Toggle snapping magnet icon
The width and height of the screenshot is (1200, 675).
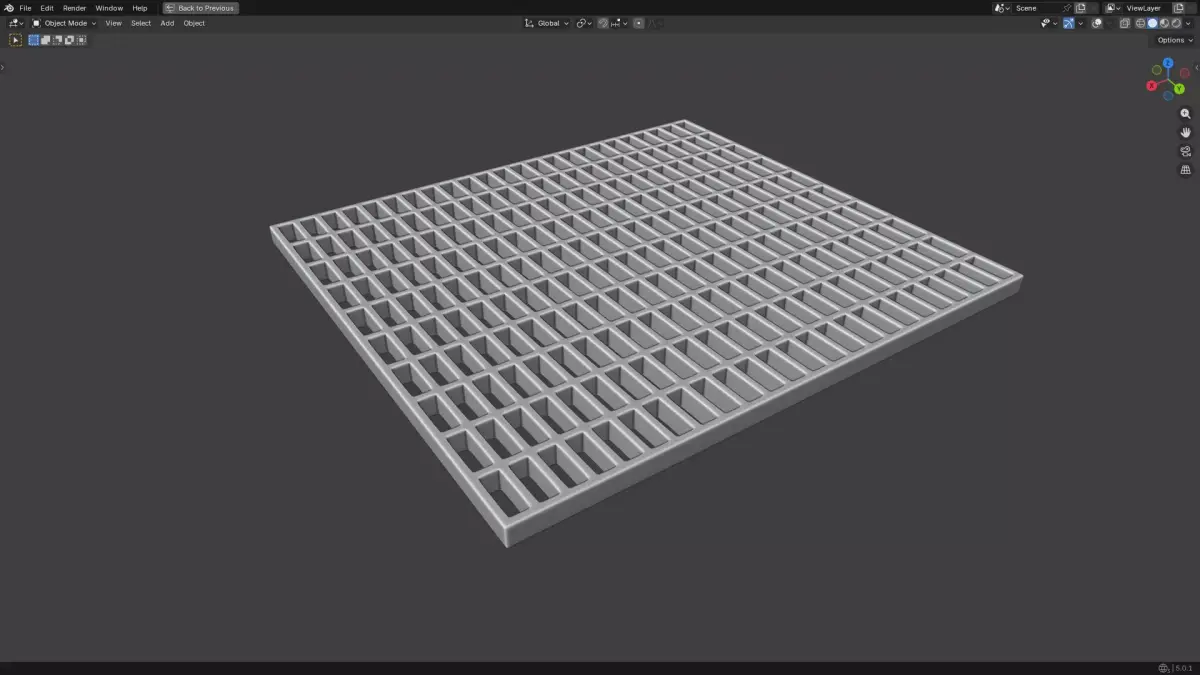pyautogui.click(x=603, y=23)
